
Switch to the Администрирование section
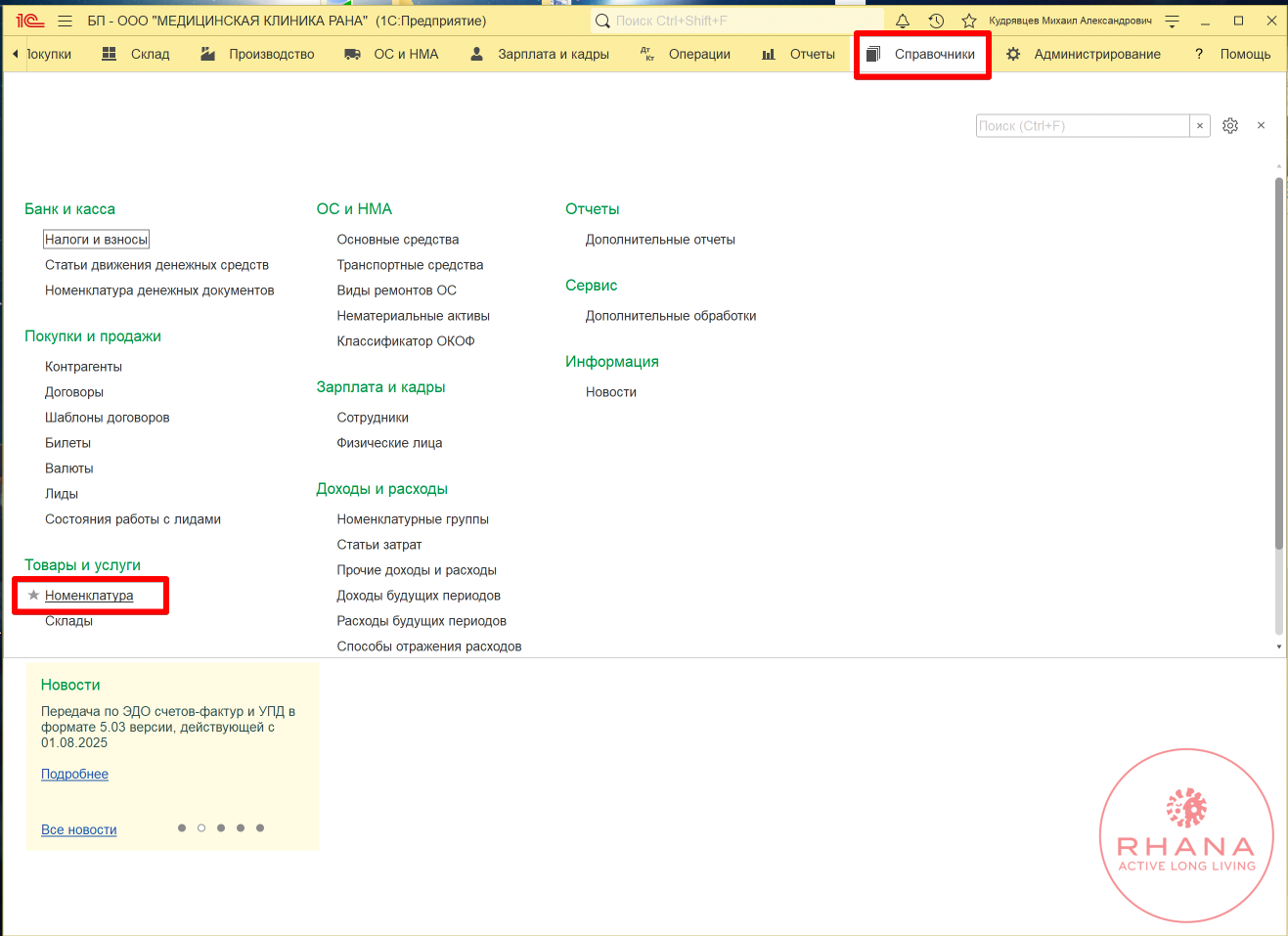coord(1084,54)
